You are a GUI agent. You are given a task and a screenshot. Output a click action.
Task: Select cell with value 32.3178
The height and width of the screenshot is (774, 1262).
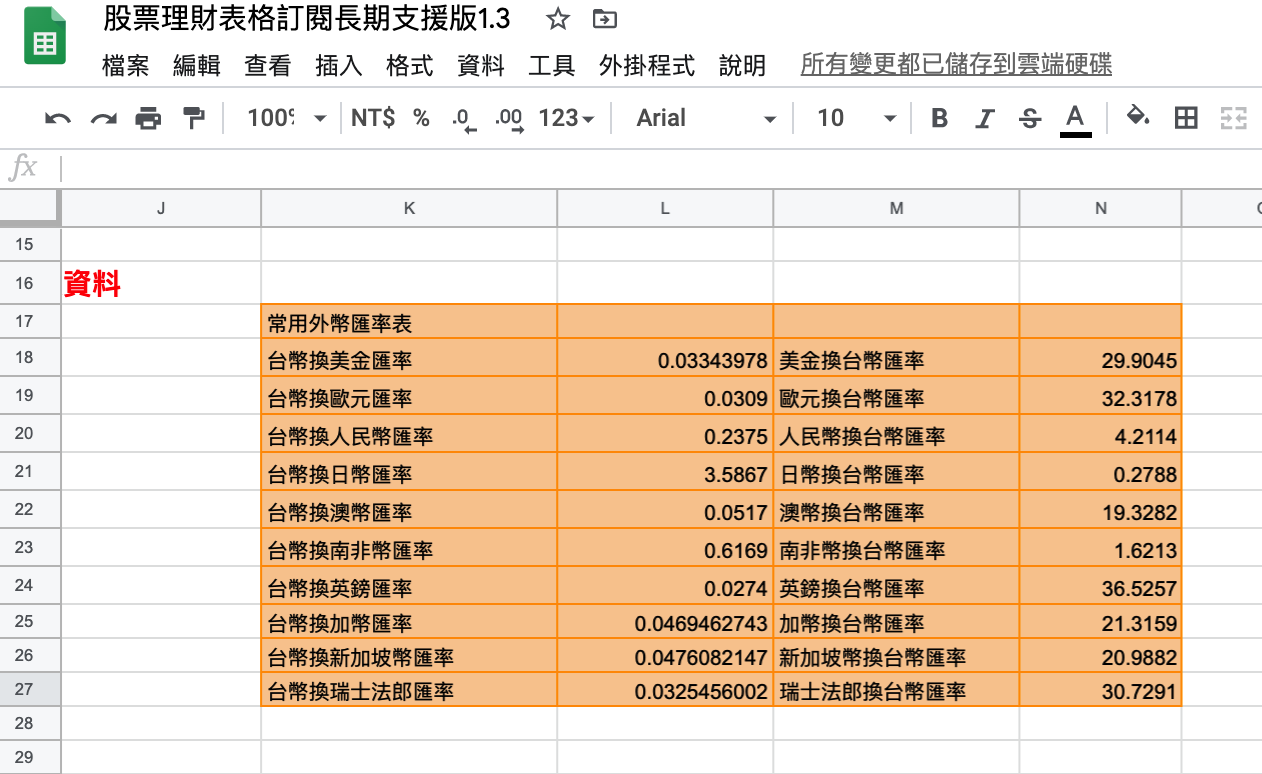pyautogui.click(x=1101, y=396)
